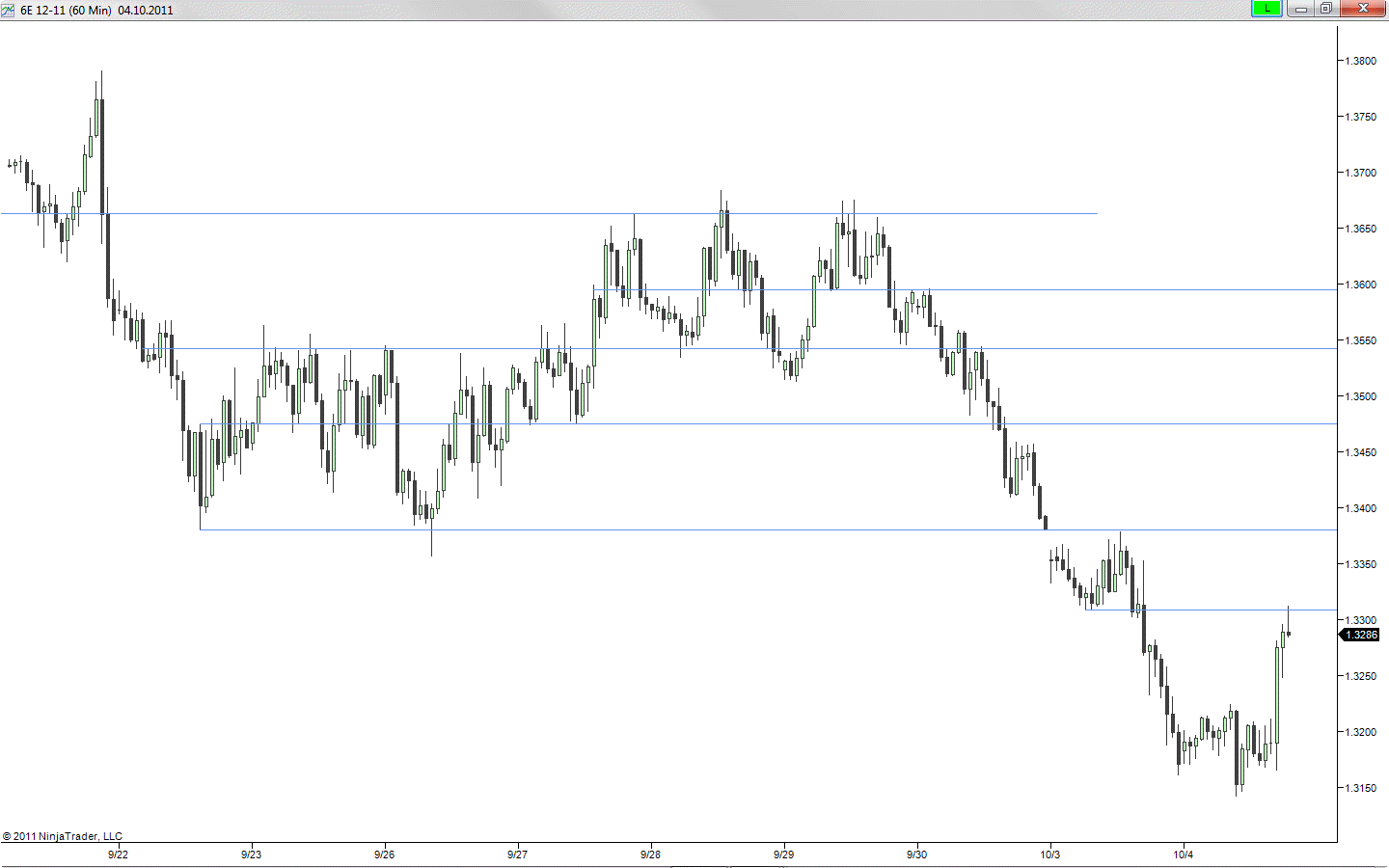Click the 1.3800 price axis label
This screenshot has width=1389, height=868.
click(1361, 61)
